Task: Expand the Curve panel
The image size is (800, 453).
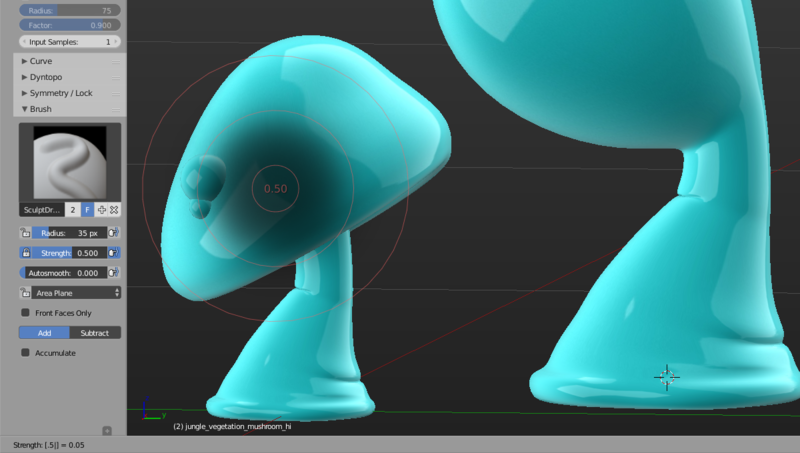Action: pos(41,61)
